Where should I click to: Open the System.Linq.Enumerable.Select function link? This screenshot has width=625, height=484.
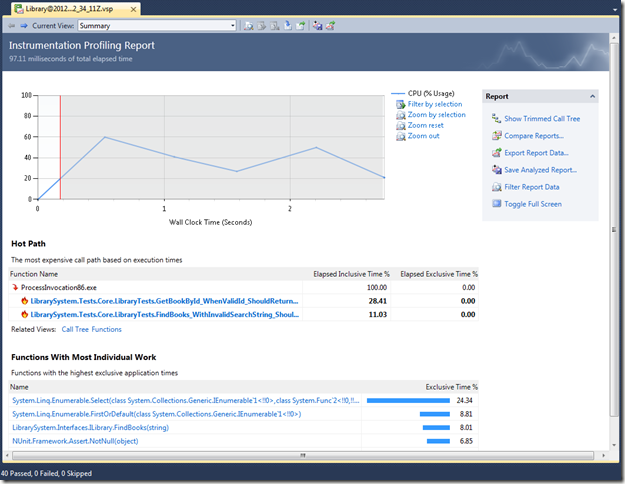coord(186,400)
